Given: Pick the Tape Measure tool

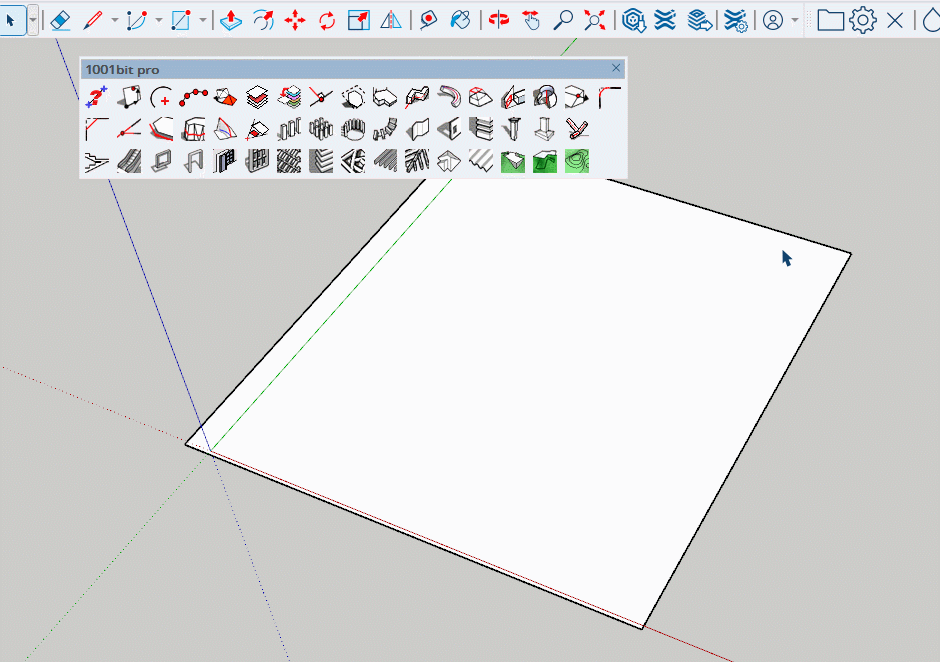Looking at the screenshot, I should point(428,20).
